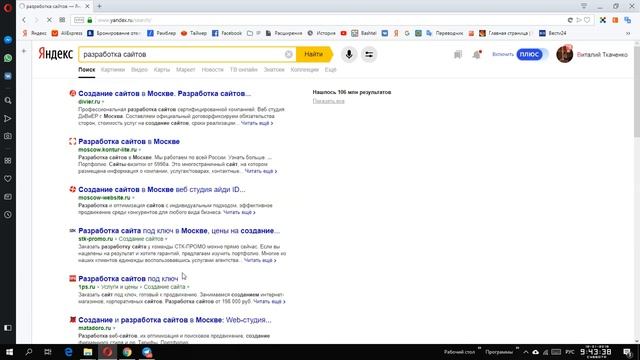Open snapshot camera tool in sidebar
Image resolution: width=640 pixels, height=360 pixels.
[8, 136]
